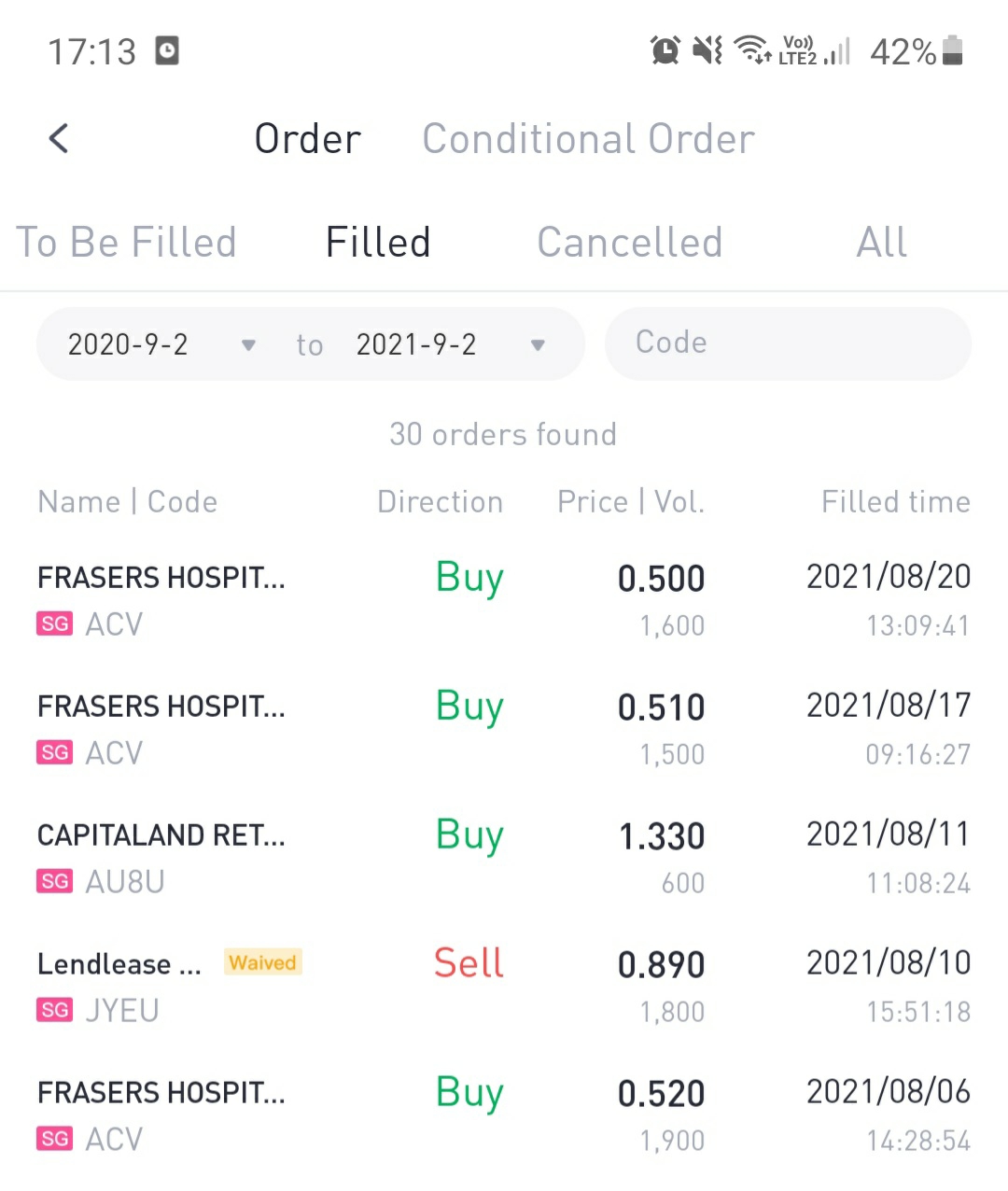Tap the muted sound status icon
Image resolution: width=1008 pixels, height=1191 pixels.
(x=707, y=50)
